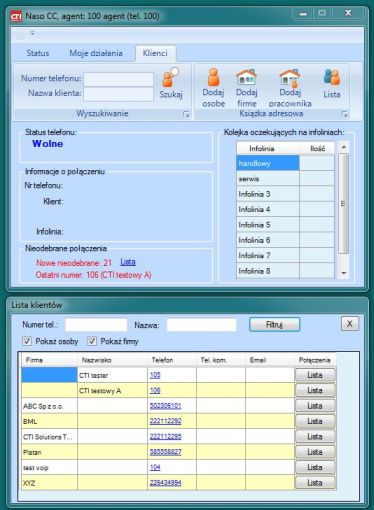This screenshot has height=510, width=374.
Task: Click the queue scrollbar down arrow
Action: (344, 273)
